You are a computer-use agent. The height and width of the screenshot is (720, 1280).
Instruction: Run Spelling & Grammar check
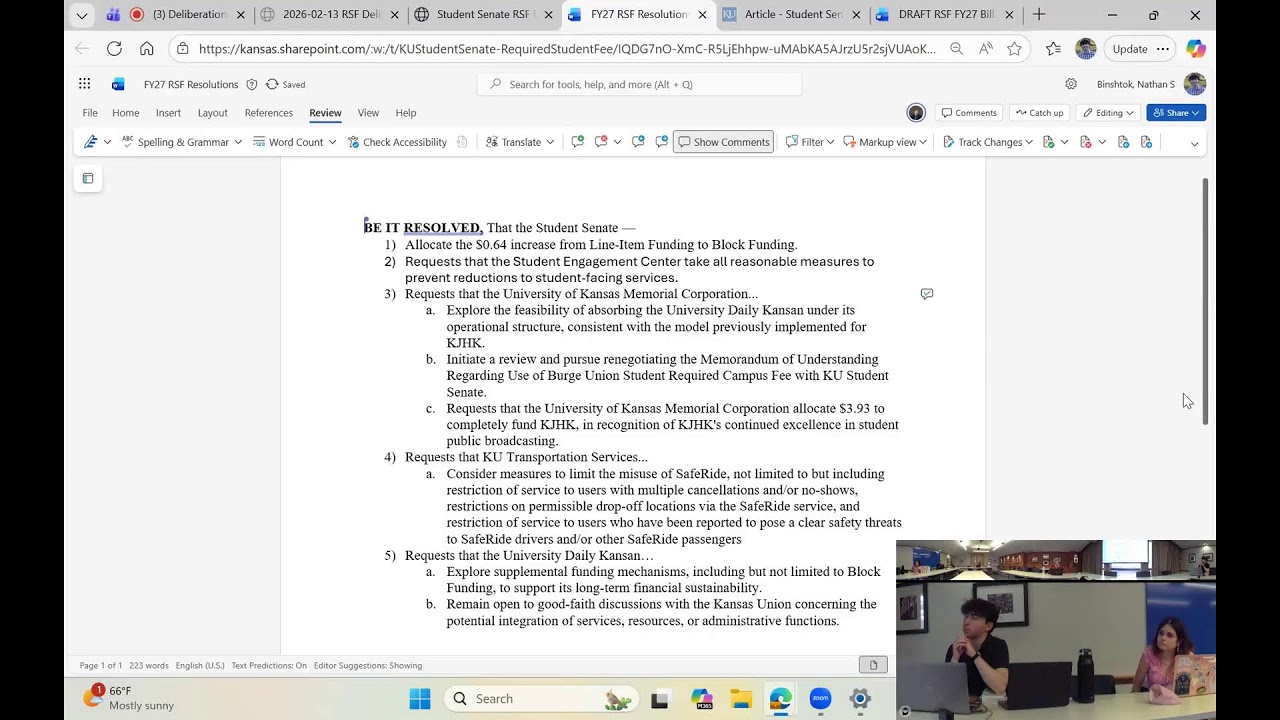coord(175,142)
